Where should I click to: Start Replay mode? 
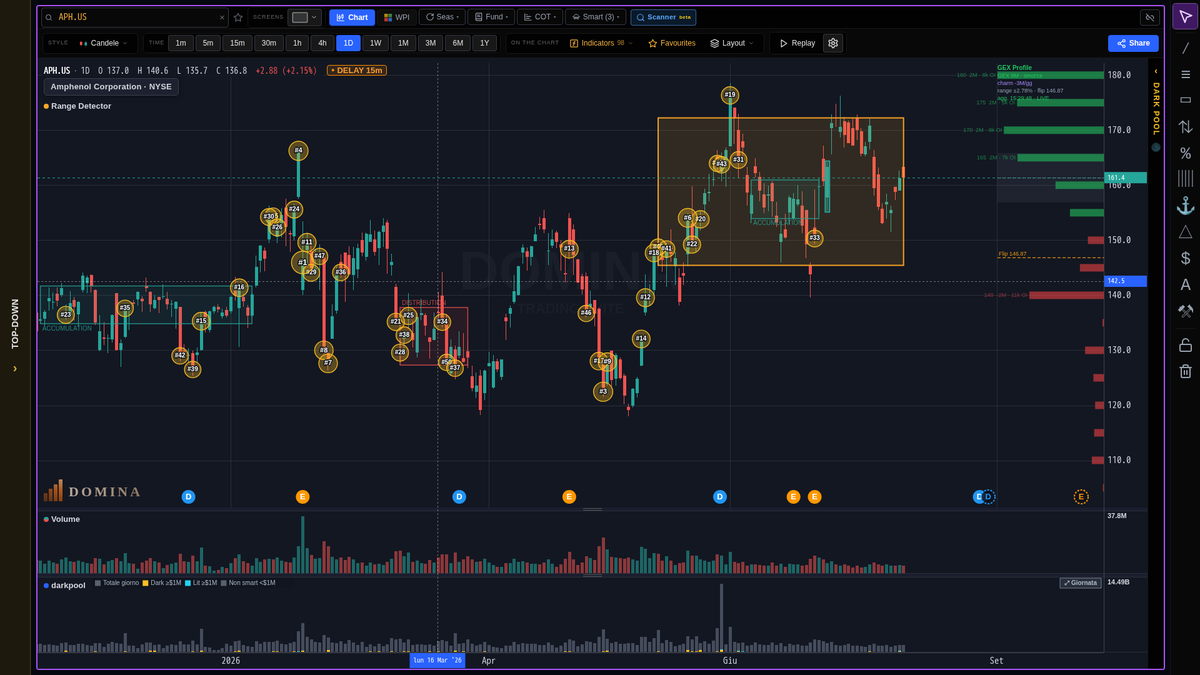click(797, 43)
